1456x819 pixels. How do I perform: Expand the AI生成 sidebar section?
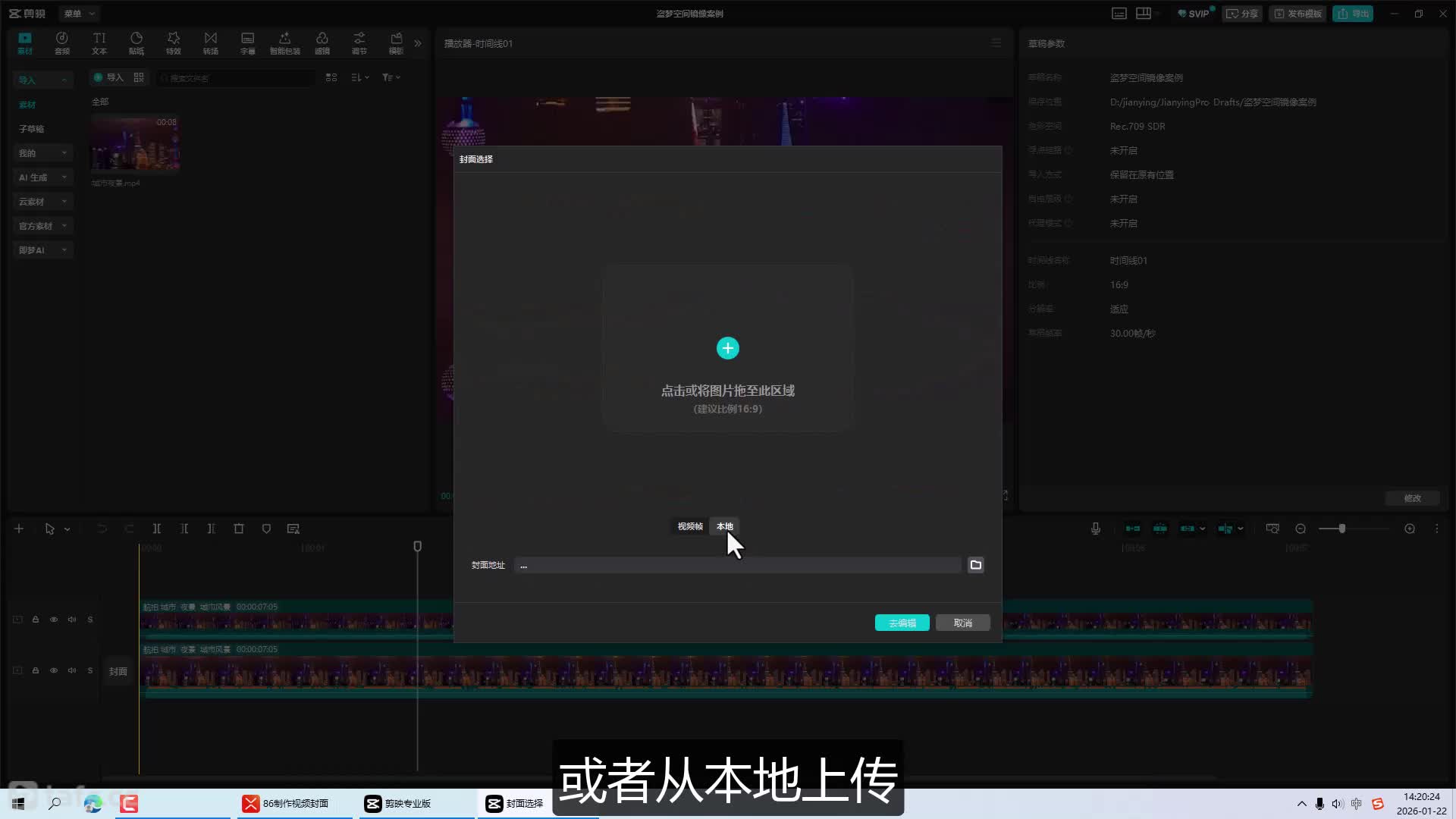(x=42, y=177)
